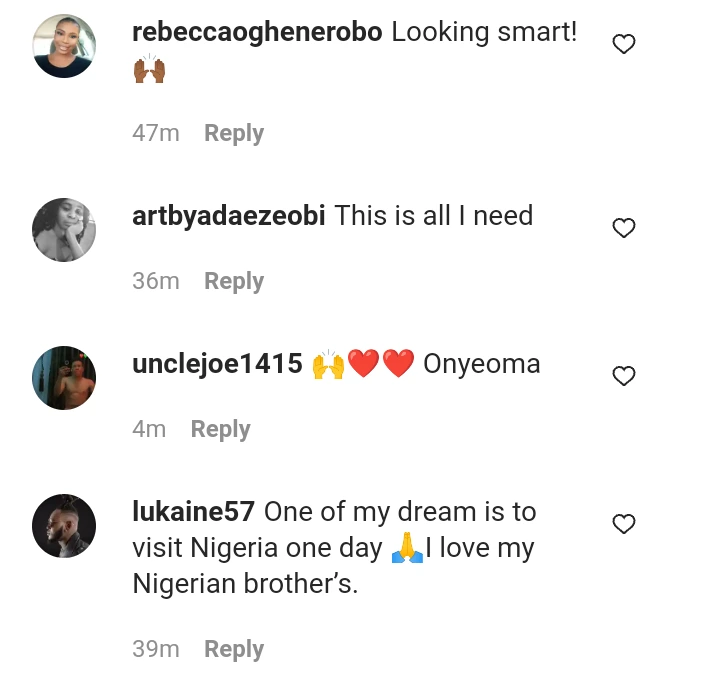Open the rebeccaoghenerobo username link

[x=257, y=31]
